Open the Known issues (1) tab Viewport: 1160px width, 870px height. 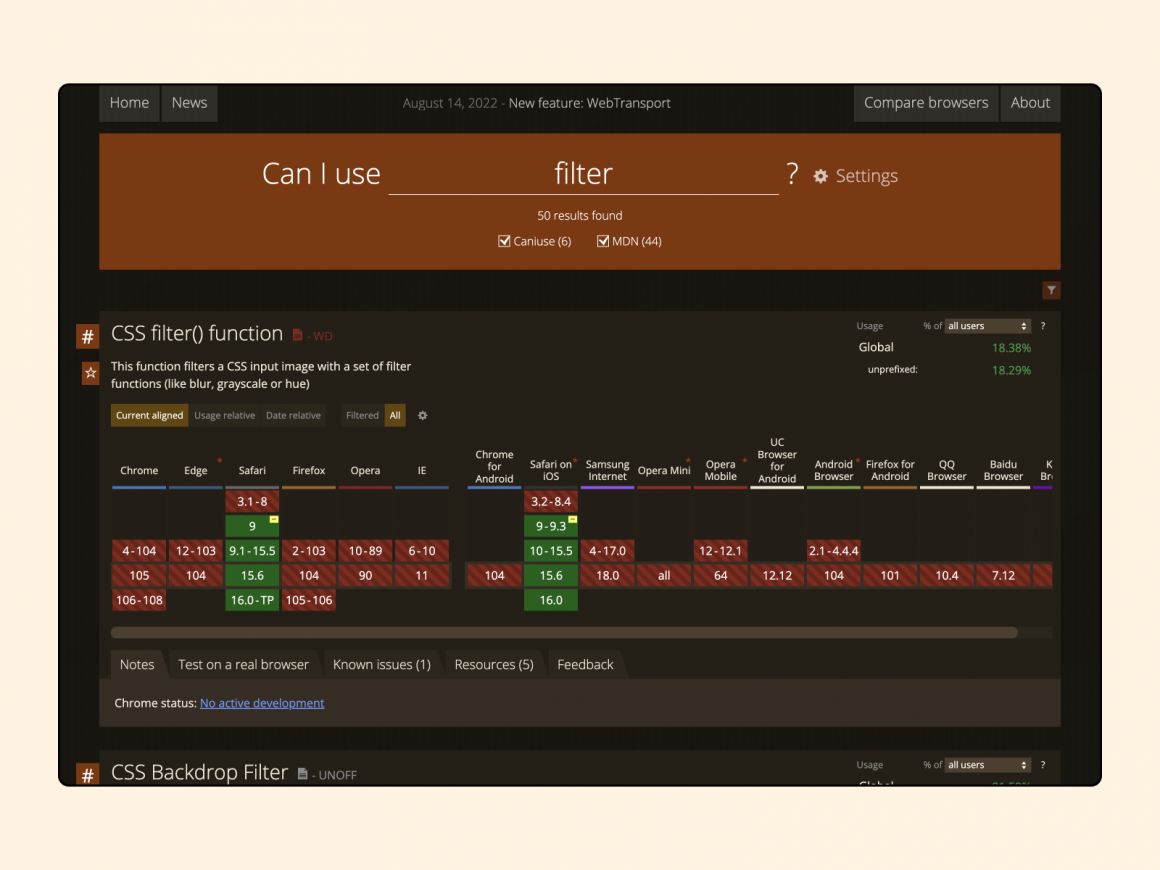[381, 664]
